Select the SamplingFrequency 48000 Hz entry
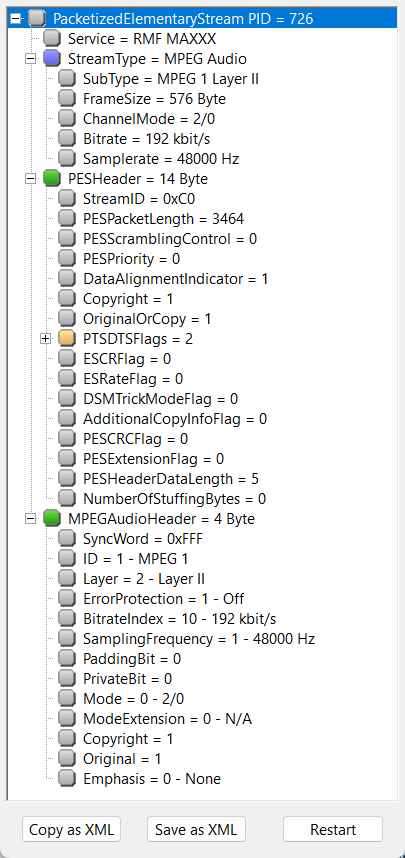Screen dimensions: 405x858 click(x=199, y=639)
